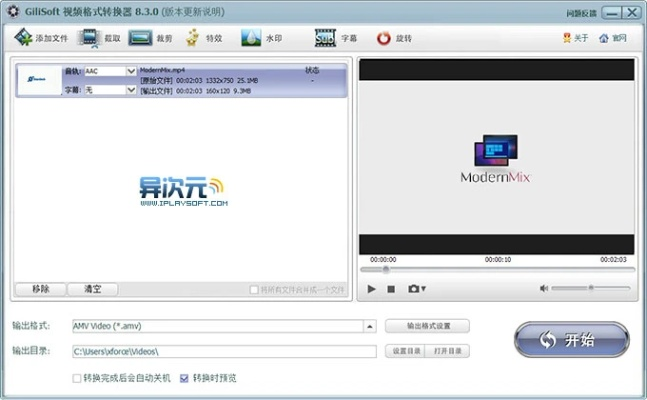Open the 输出格式 AMV Video dropdown arrow
The width and height of the screenshot is (647, 400).
click(x=369, y=326)
